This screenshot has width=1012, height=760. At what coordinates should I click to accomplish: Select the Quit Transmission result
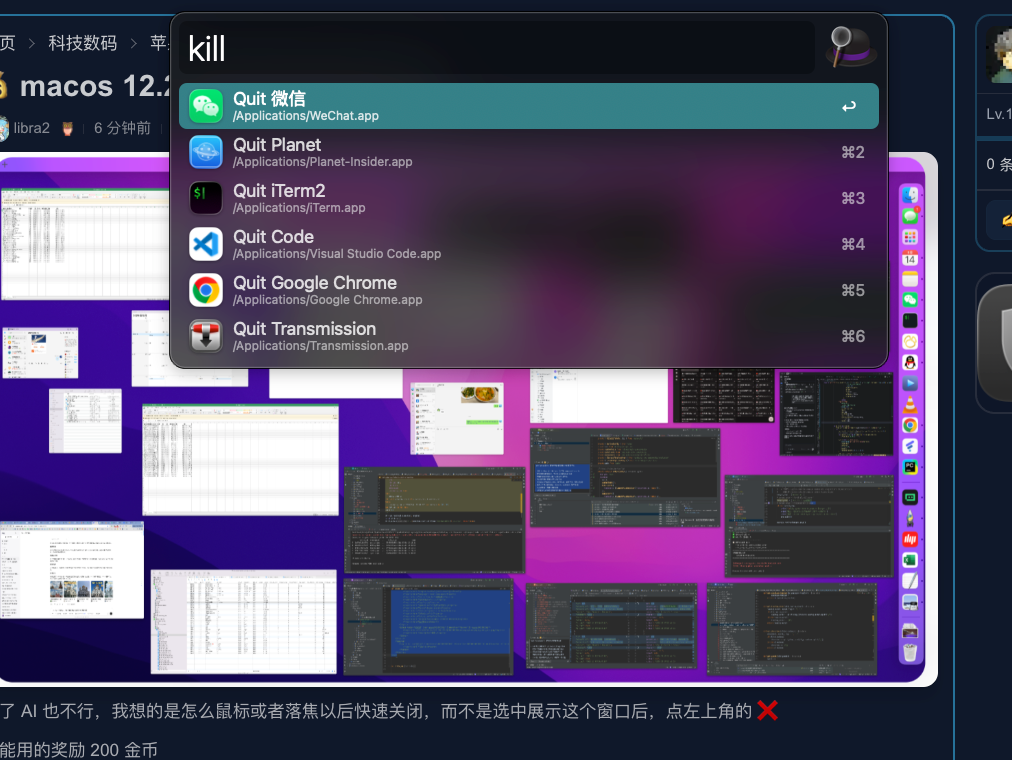(529, 335)
